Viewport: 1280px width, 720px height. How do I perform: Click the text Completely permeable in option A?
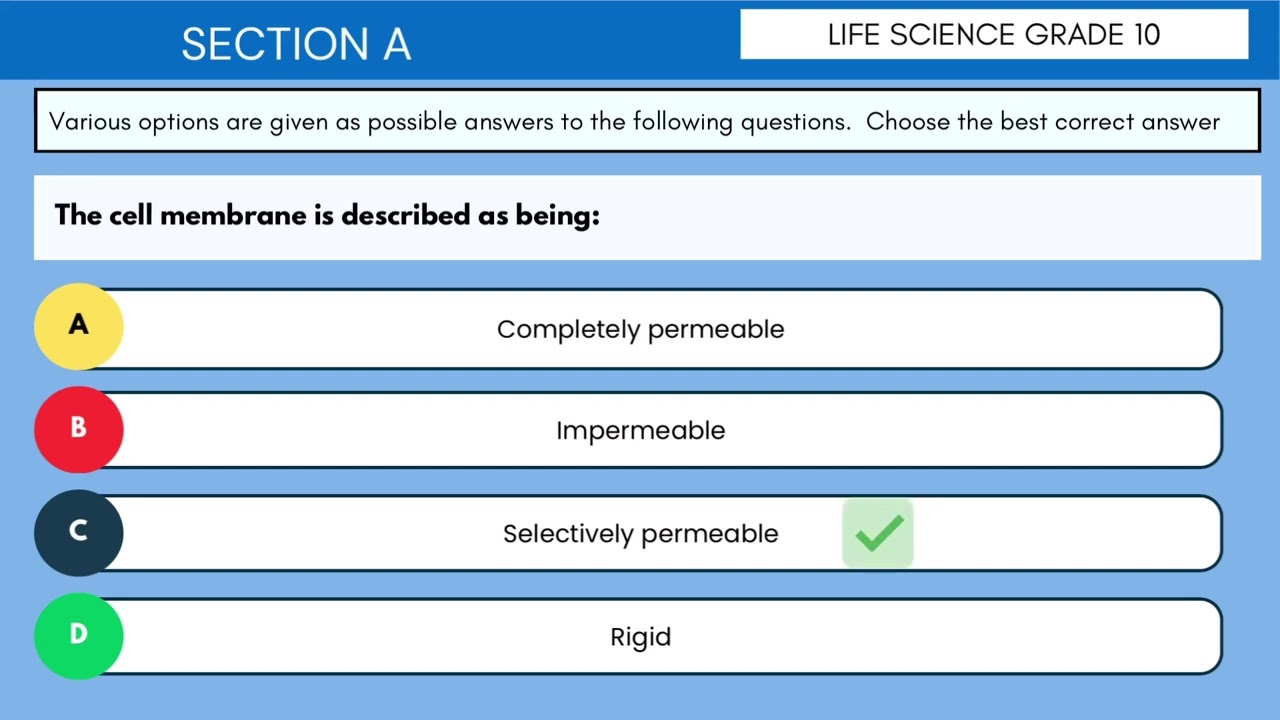click(x=641, y=329)
